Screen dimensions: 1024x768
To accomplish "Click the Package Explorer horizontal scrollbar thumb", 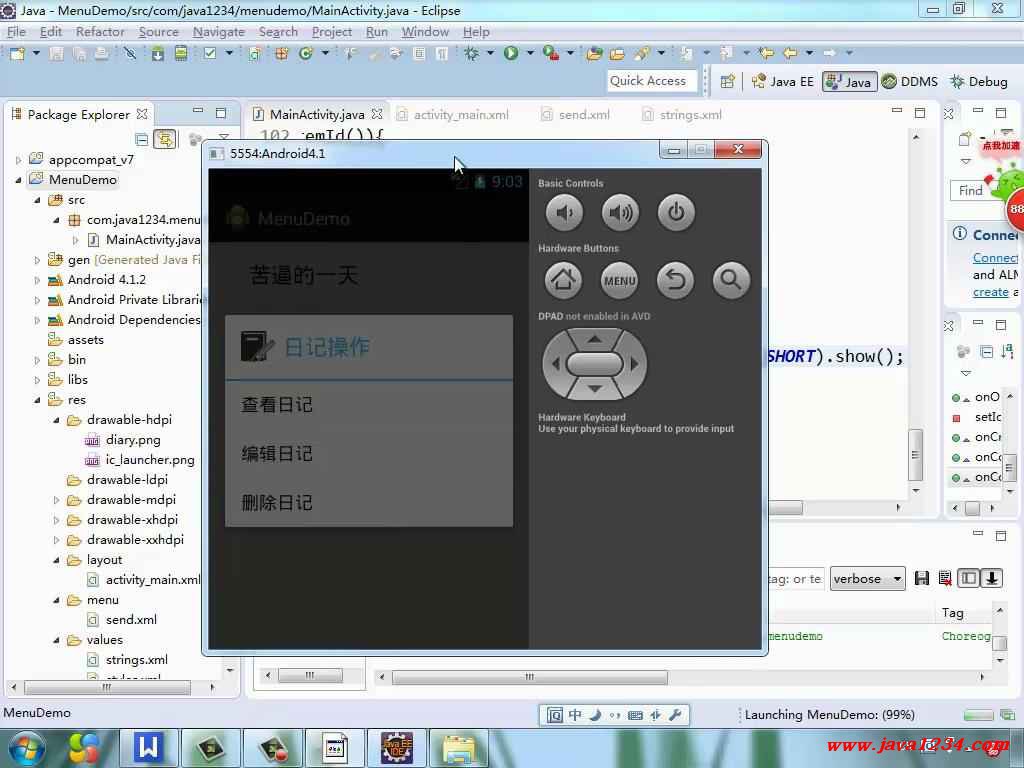I will 108,688.
